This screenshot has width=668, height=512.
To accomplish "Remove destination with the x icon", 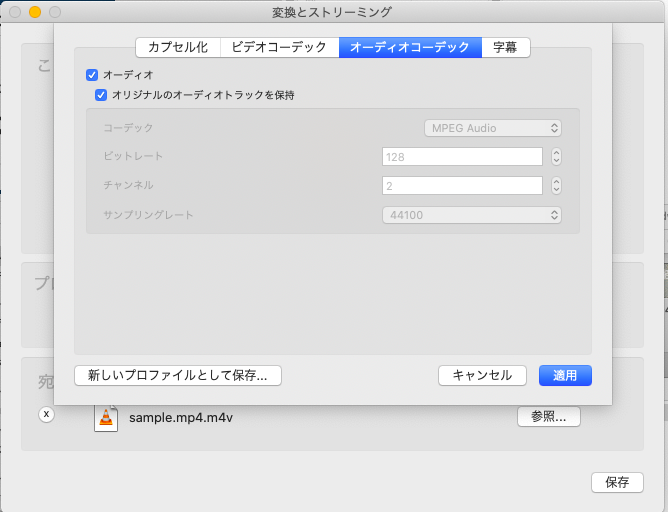I will (46, 414).
